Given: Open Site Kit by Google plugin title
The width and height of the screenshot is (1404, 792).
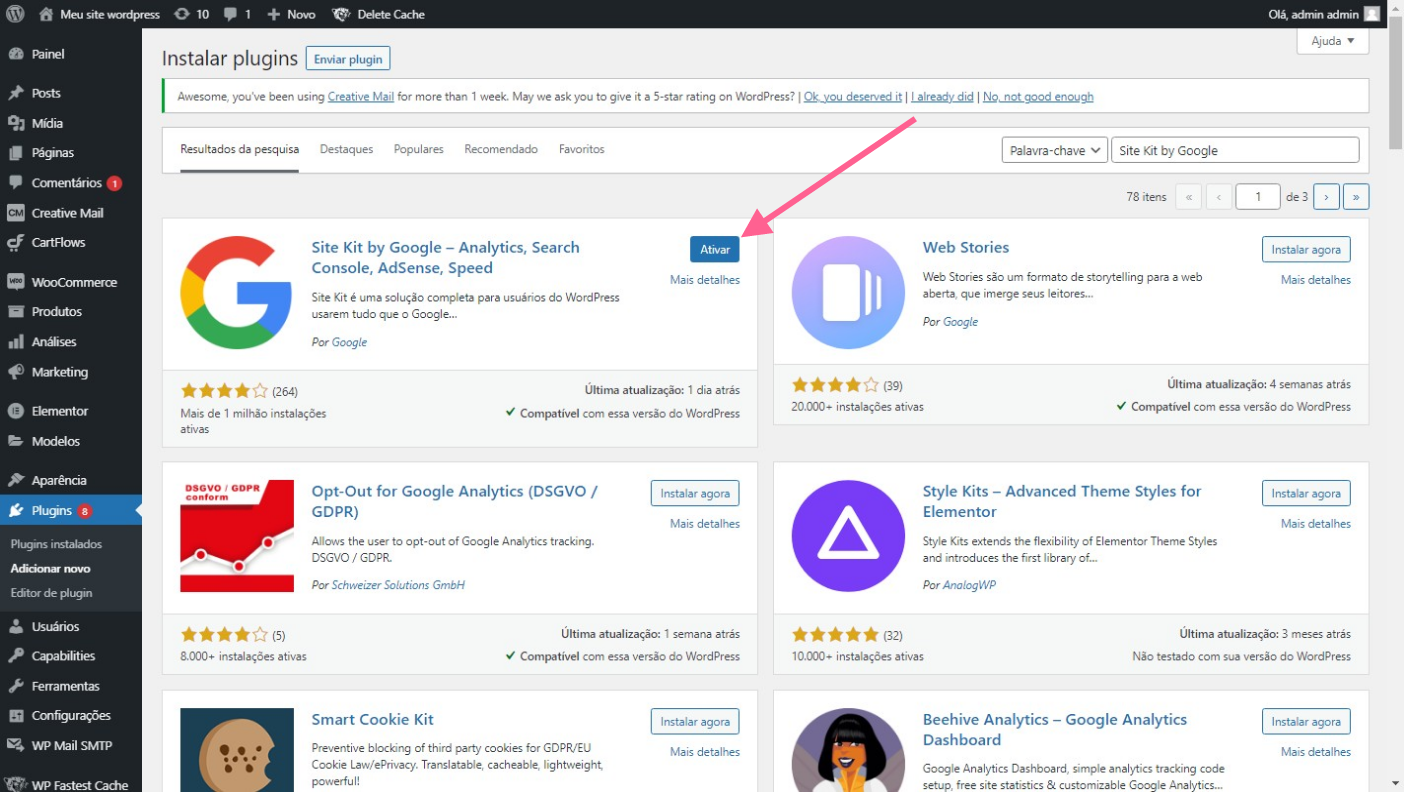Looking at the screenshot, I should (x=446, y=258).
